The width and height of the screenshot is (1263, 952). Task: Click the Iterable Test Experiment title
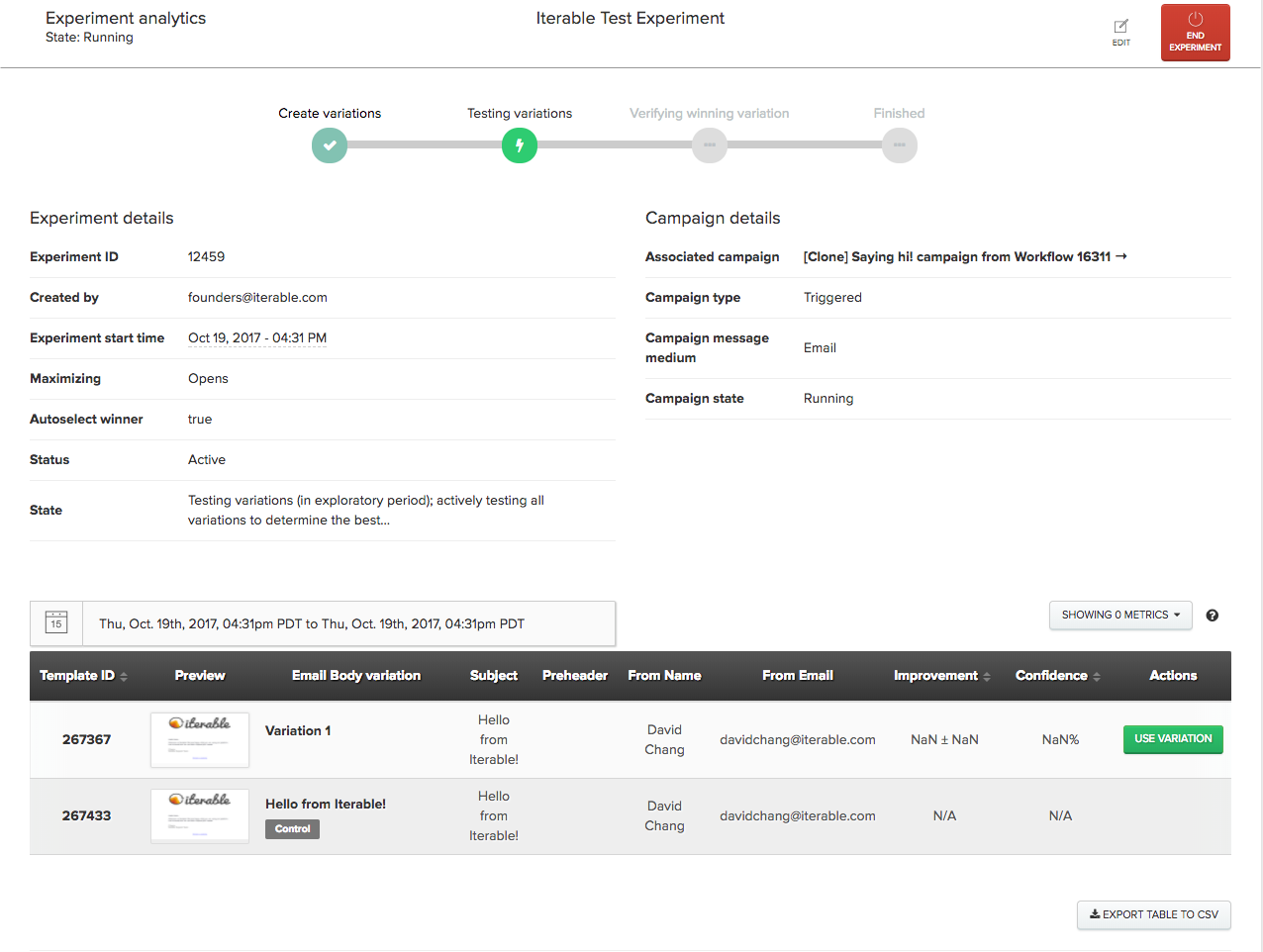coord(631,18)
